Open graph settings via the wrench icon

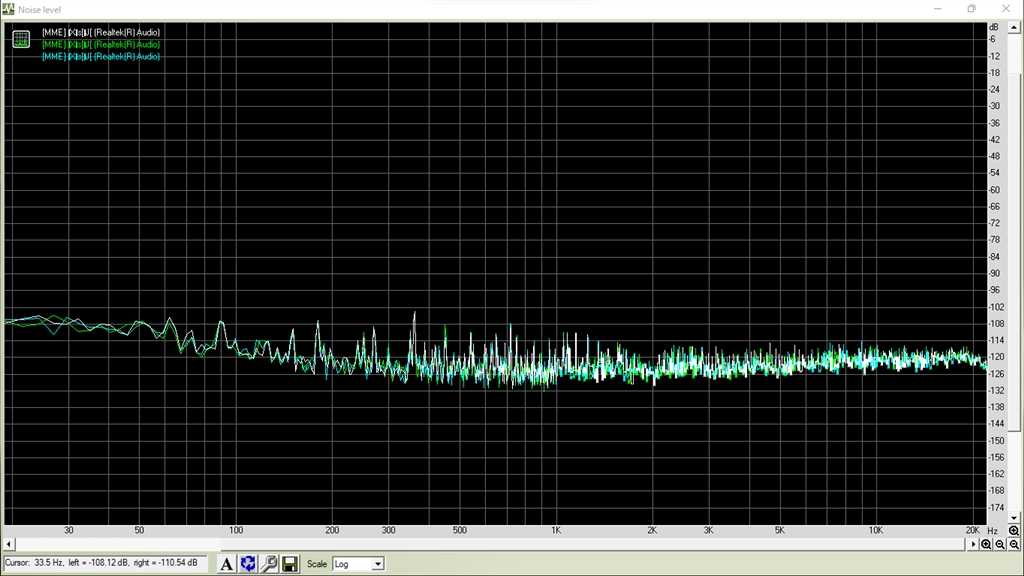[x=269, y=564]
